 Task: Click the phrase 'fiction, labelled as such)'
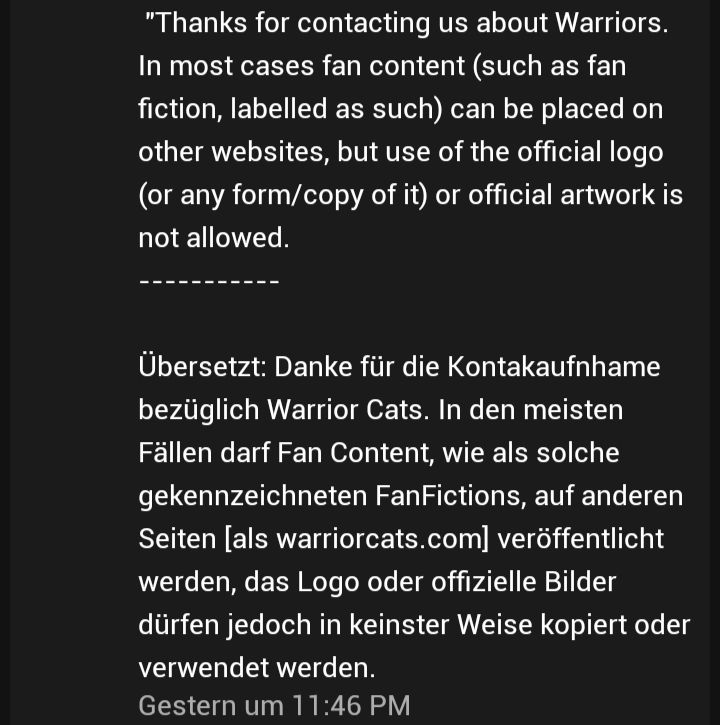point(290,110)
